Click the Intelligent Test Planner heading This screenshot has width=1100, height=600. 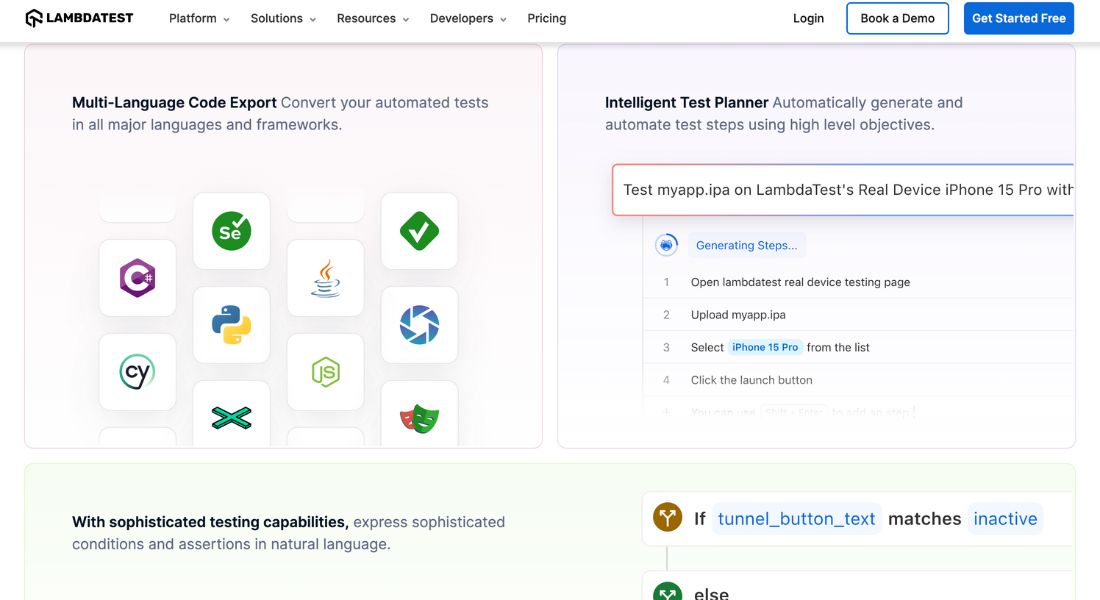click(686, 102)
